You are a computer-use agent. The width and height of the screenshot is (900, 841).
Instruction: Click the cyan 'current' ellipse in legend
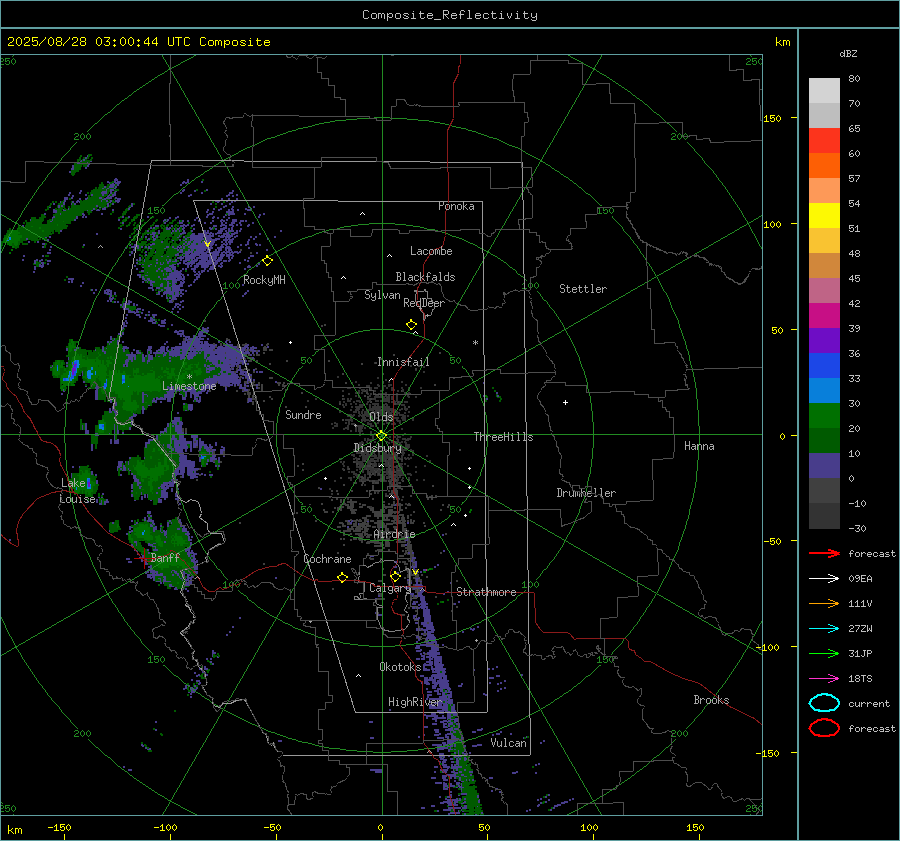824,703
